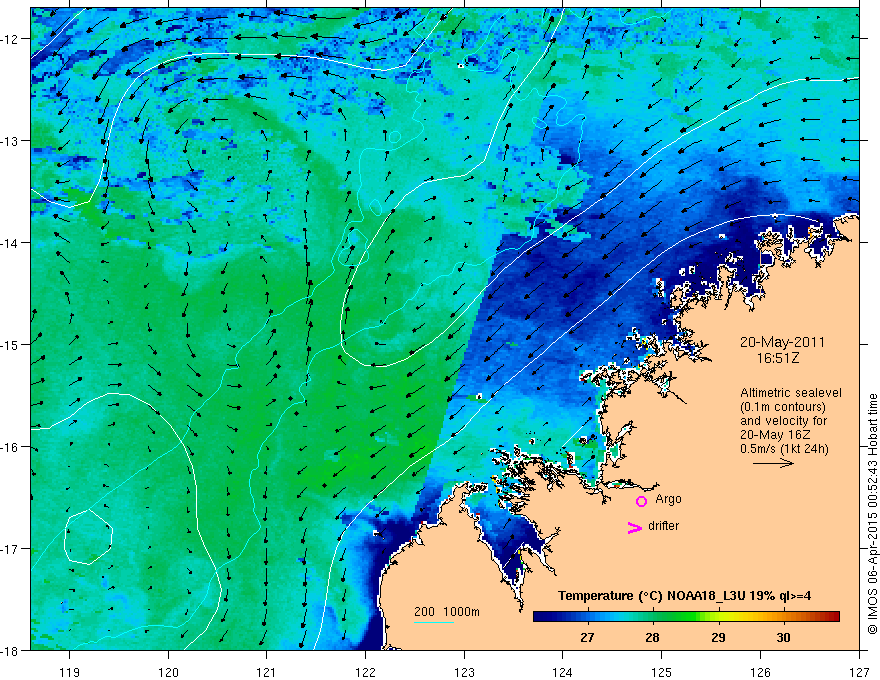
Task: Click colorbar tick label 30
Action: (x=783, y=637)
